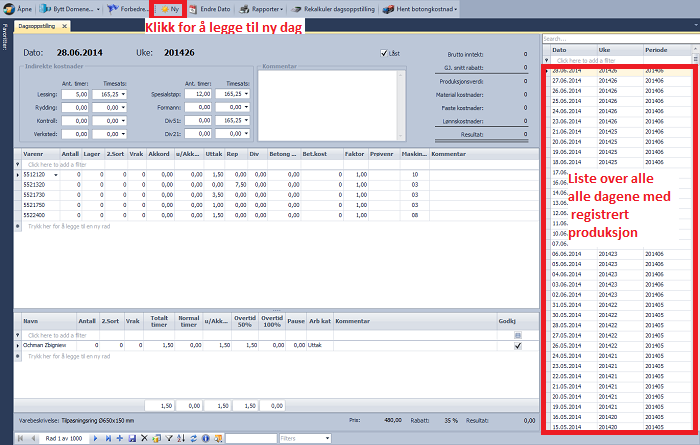Expand the Filters dropdown in bottom bar
Viewport: 700px width, 445px height.
(327, 438)
